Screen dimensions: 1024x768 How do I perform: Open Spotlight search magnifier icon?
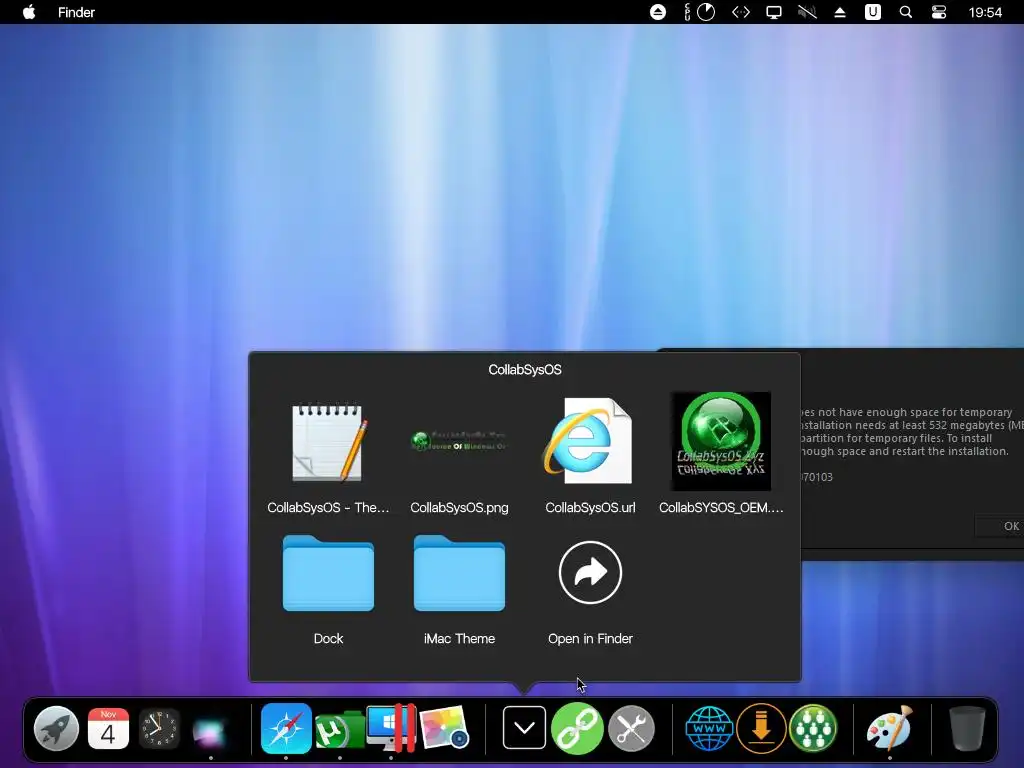[906, 12]
